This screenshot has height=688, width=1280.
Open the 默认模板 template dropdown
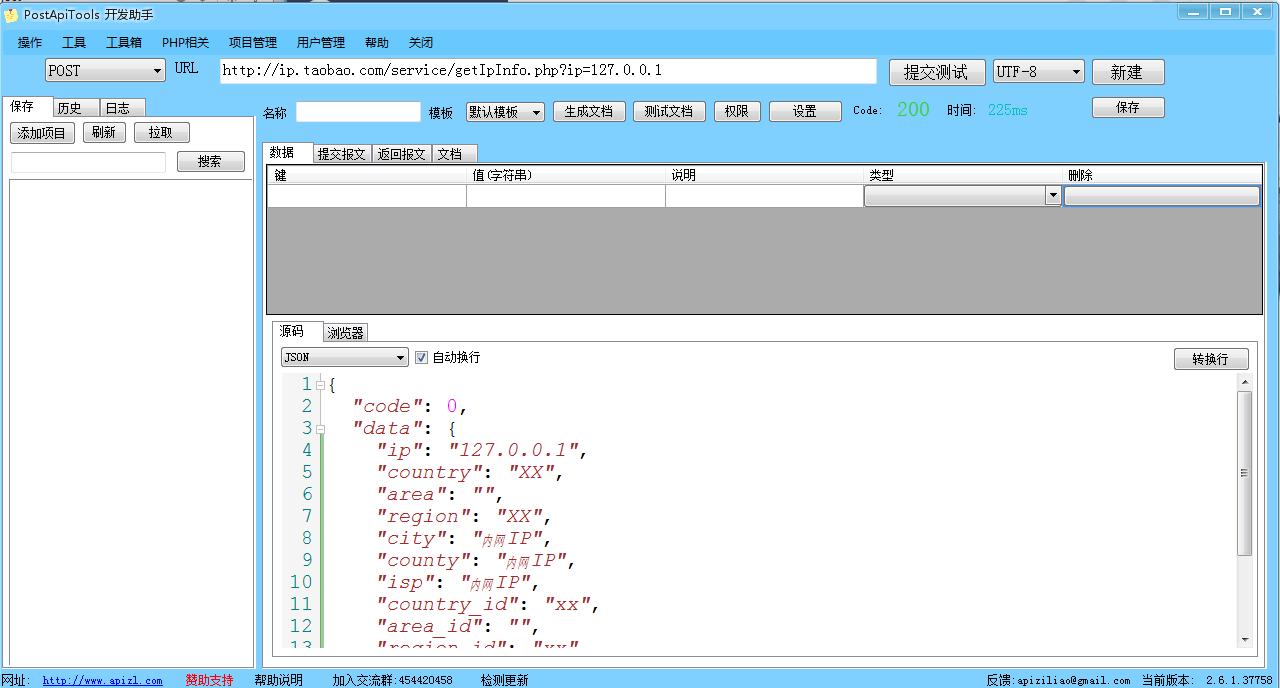[504, 111]
